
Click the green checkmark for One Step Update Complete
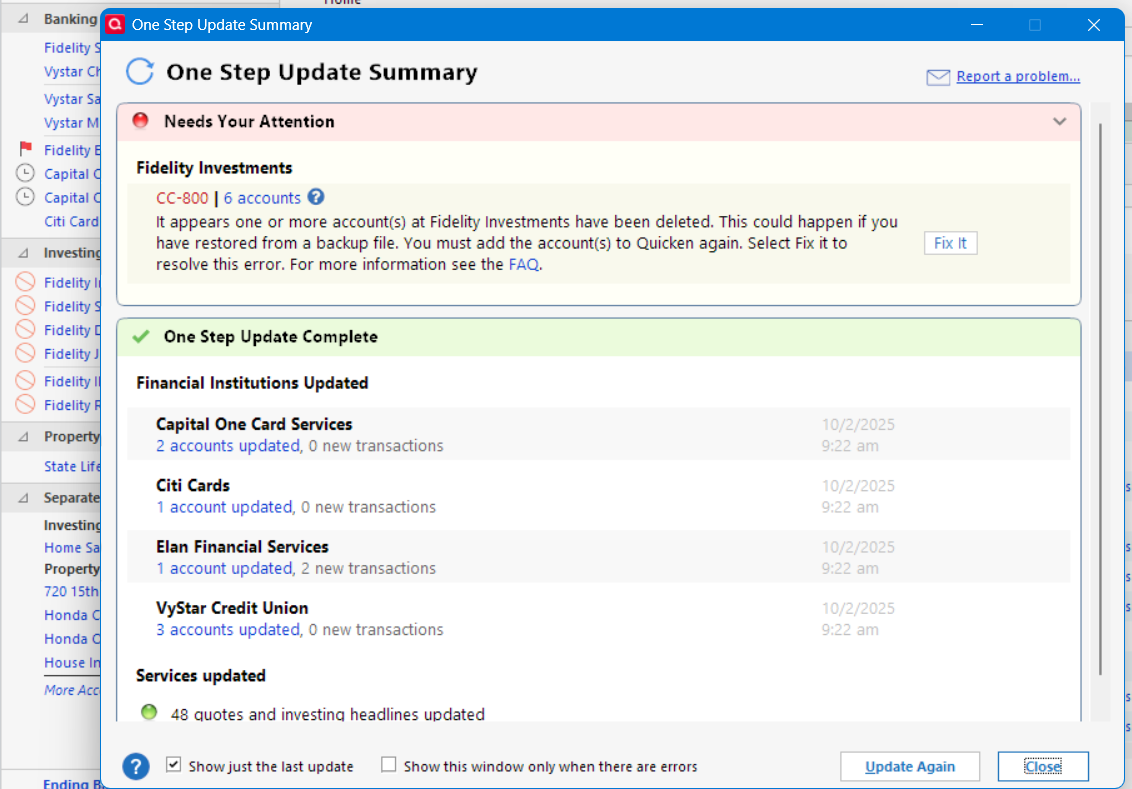point(141,336)
